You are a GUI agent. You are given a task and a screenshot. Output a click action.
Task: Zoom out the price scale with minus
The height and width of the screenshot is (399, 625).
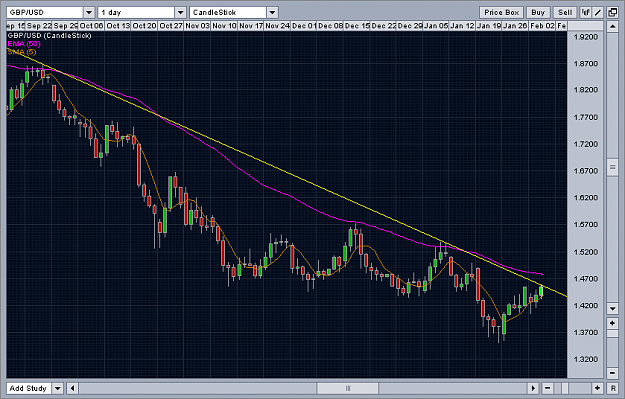pyautogui.click(x=612, y=373)
